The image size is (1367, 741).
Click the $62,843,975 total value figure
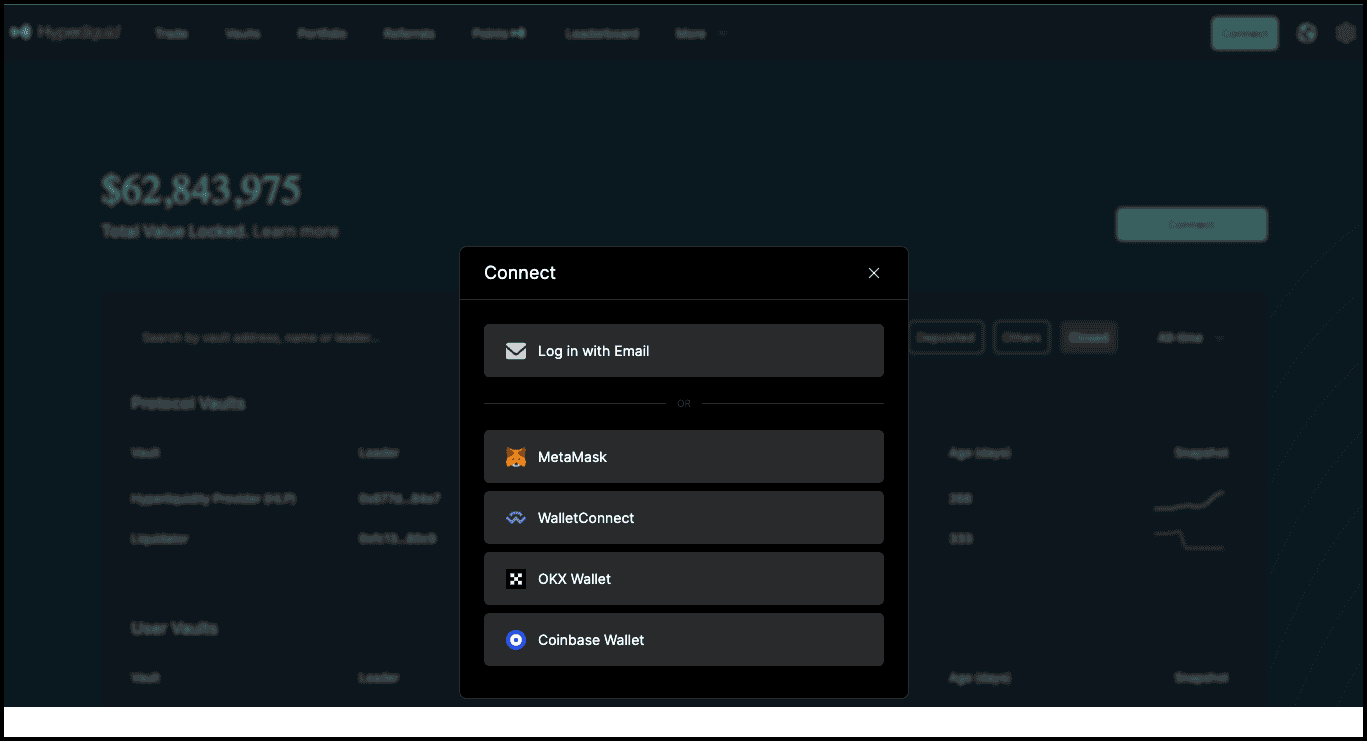(x=201, y=190)
